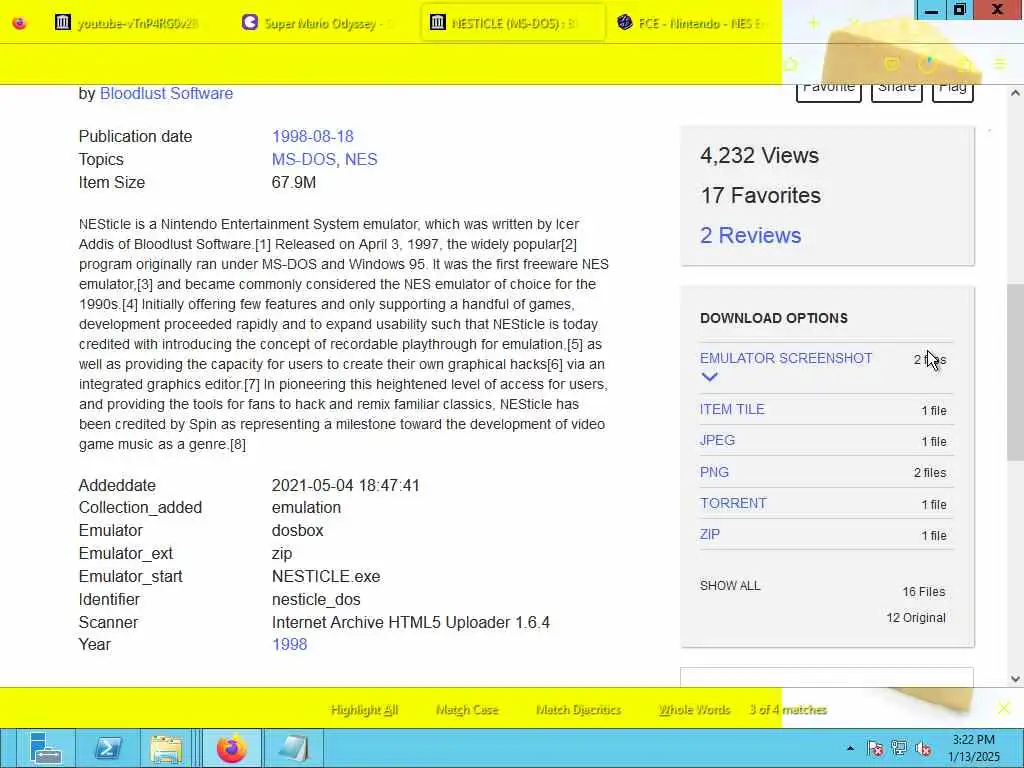The width and height of the screenshot is (1024, 768).
Task: Open the NES topic link
Action: [x=361, y=159]
